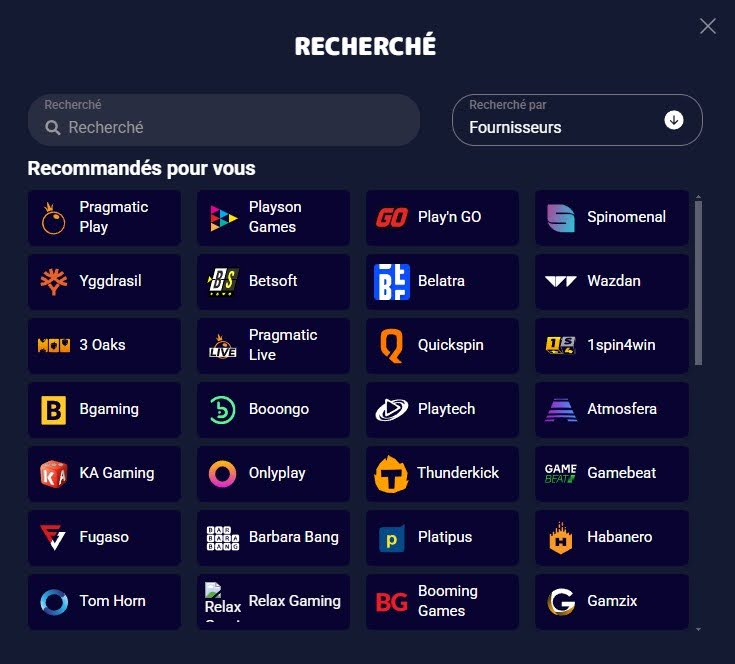Pick the Gamzix provider
Viewport: 735px width, 664px height.
pyautogui.click(x=611, y=602)
